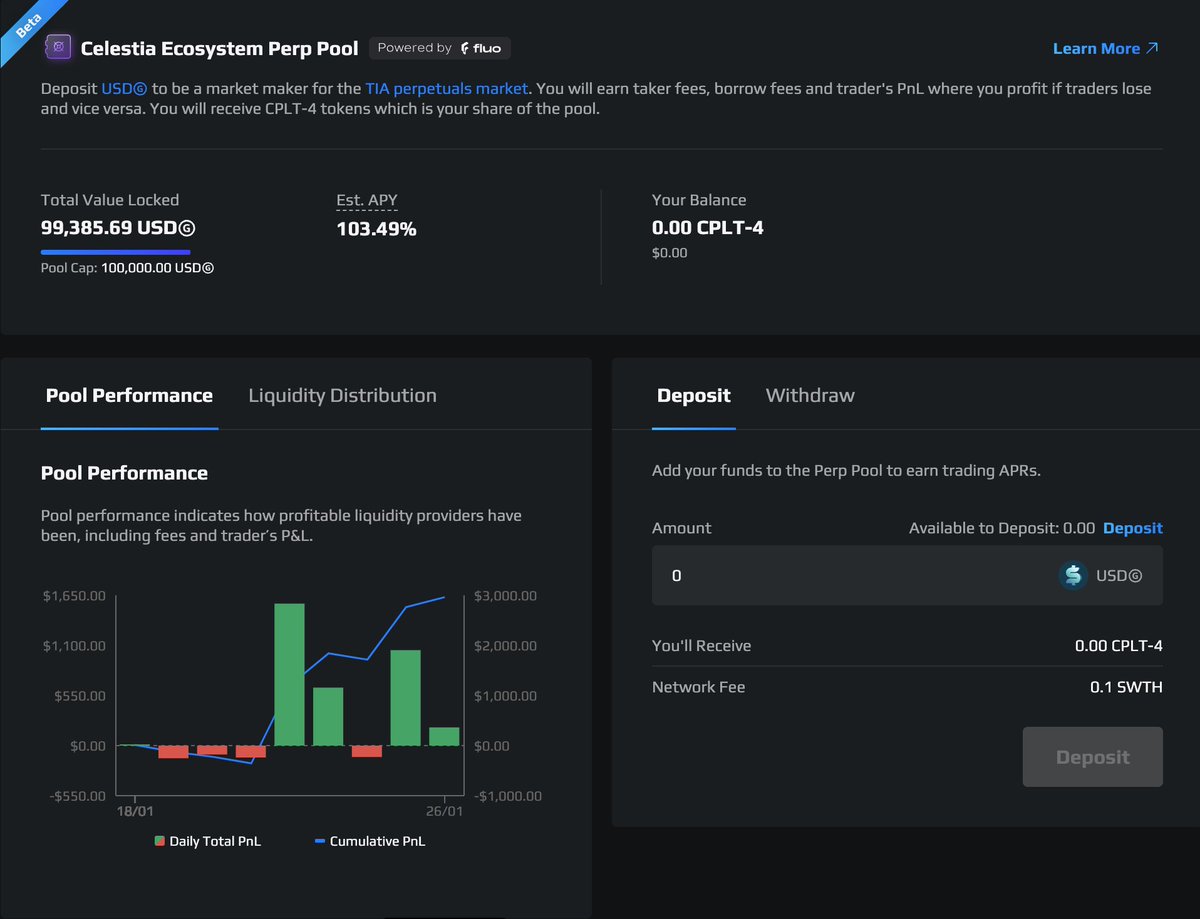Image resolution: width=1200 pixels, height=919 pixels.
Task: Click the Daily Total PnL legend swatch
Action: pos(159,841)
